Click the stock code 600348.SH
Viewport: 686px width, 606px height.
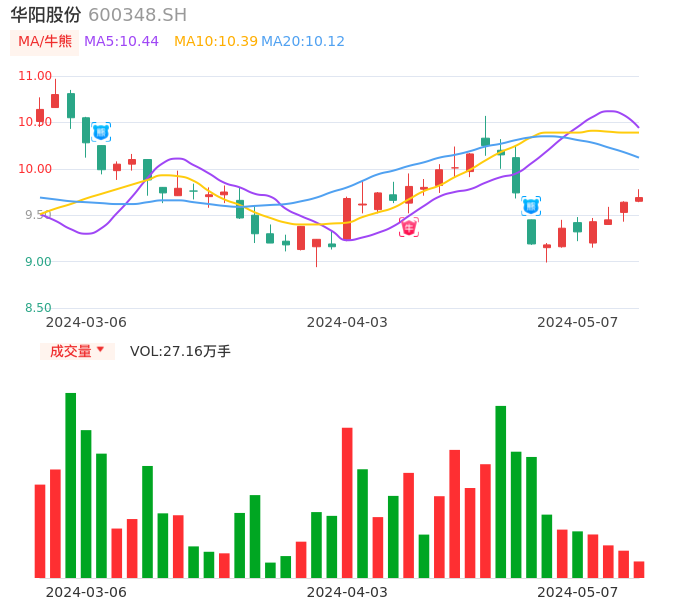[x=137, y=15]
